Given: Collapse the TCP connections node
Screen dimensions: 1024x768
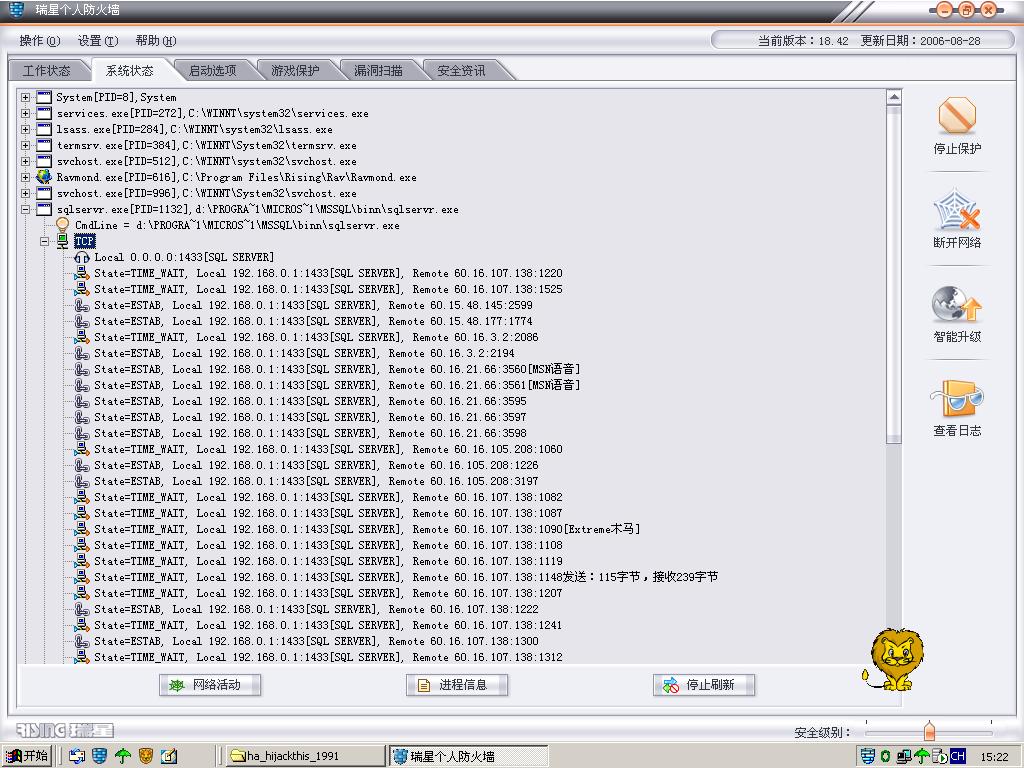Looking at the screenshot, I should pyautogui.click(x=44, y=241).
